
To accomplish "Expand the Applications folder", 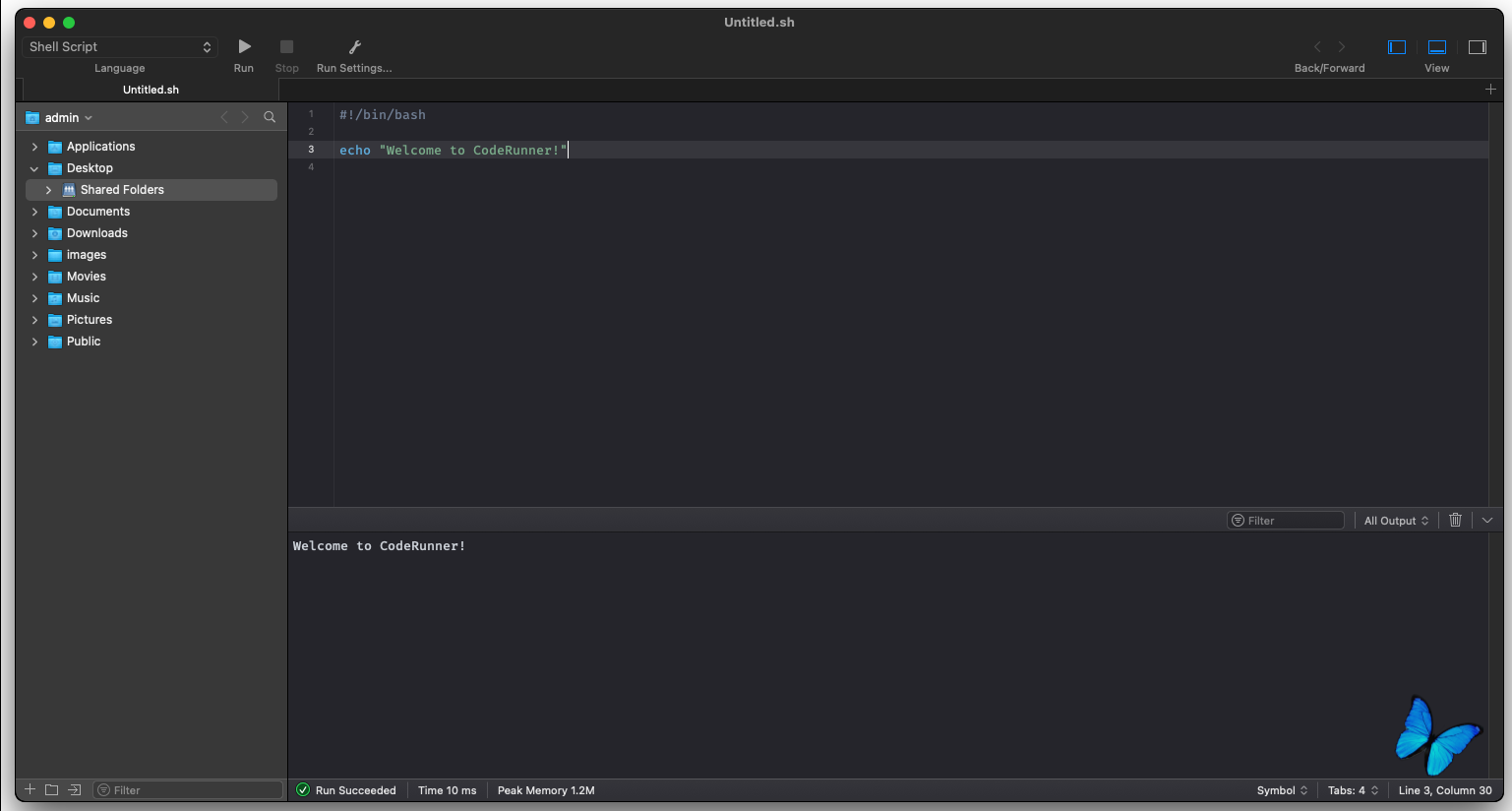I will (34, 147).
